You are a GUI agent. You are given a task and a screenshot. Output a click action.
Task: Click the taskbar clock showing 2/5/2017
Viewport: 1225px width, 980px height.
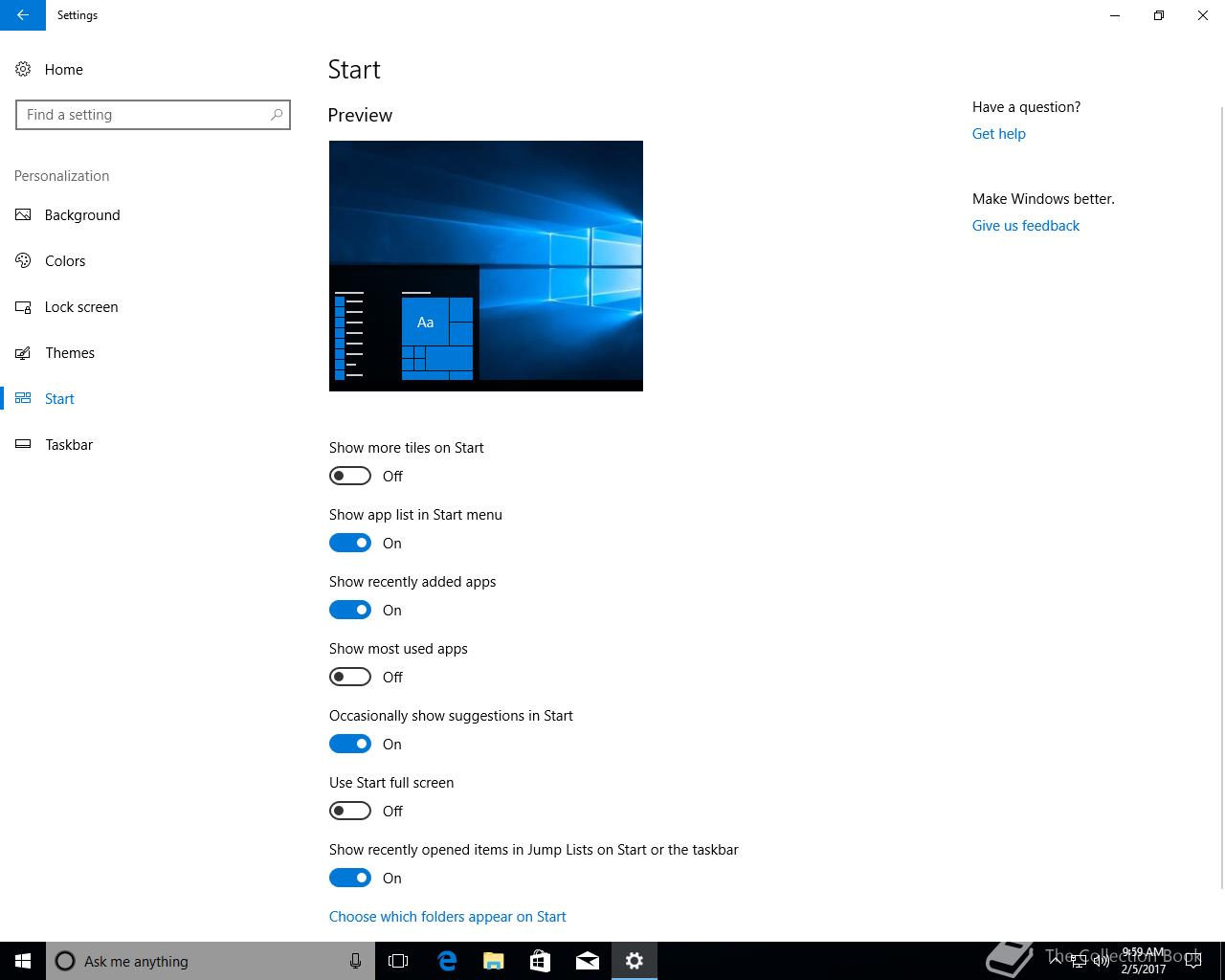click(1143, 961)
